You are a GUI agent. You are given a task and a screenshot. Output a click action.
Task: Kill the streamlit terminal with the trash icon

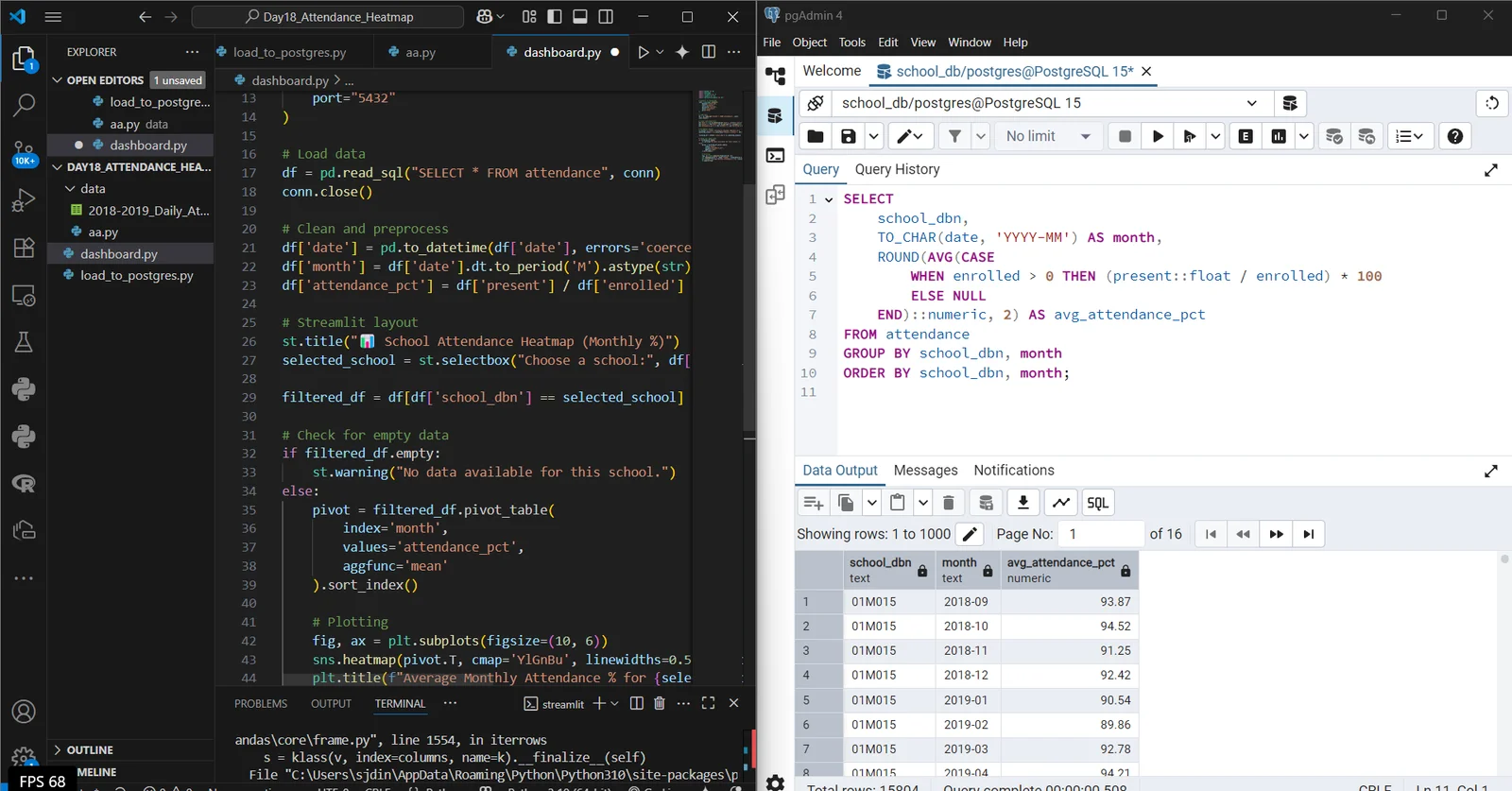click(x=660, y=703)
